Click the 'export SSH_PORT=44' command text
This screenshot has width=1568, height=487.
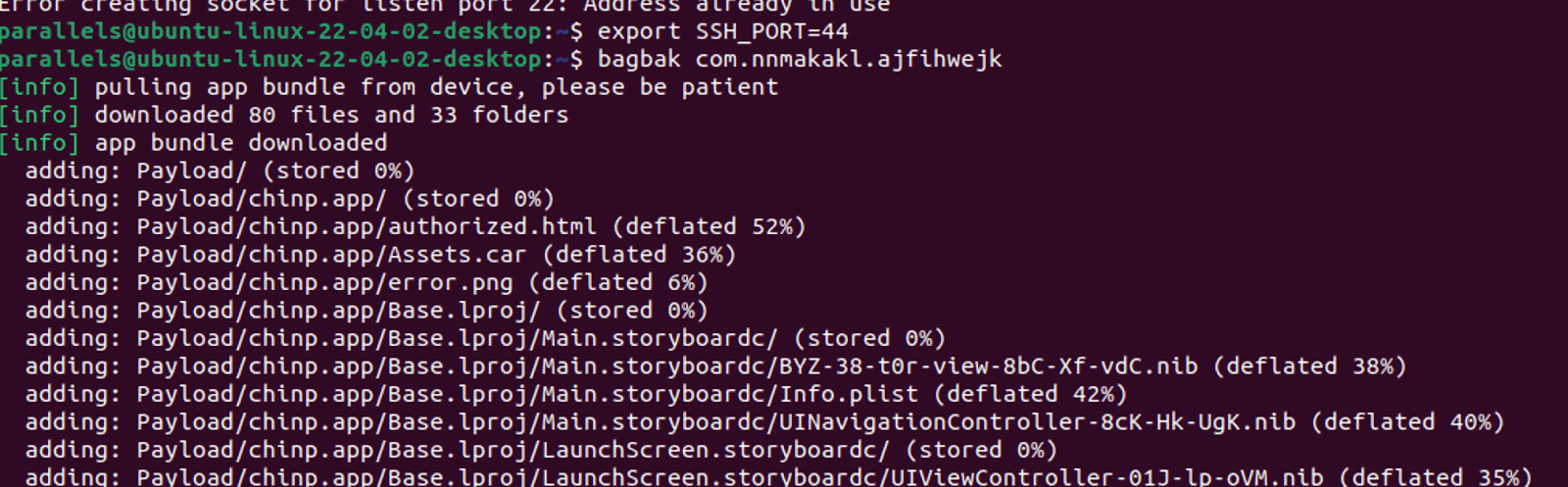tap(723, 31)
